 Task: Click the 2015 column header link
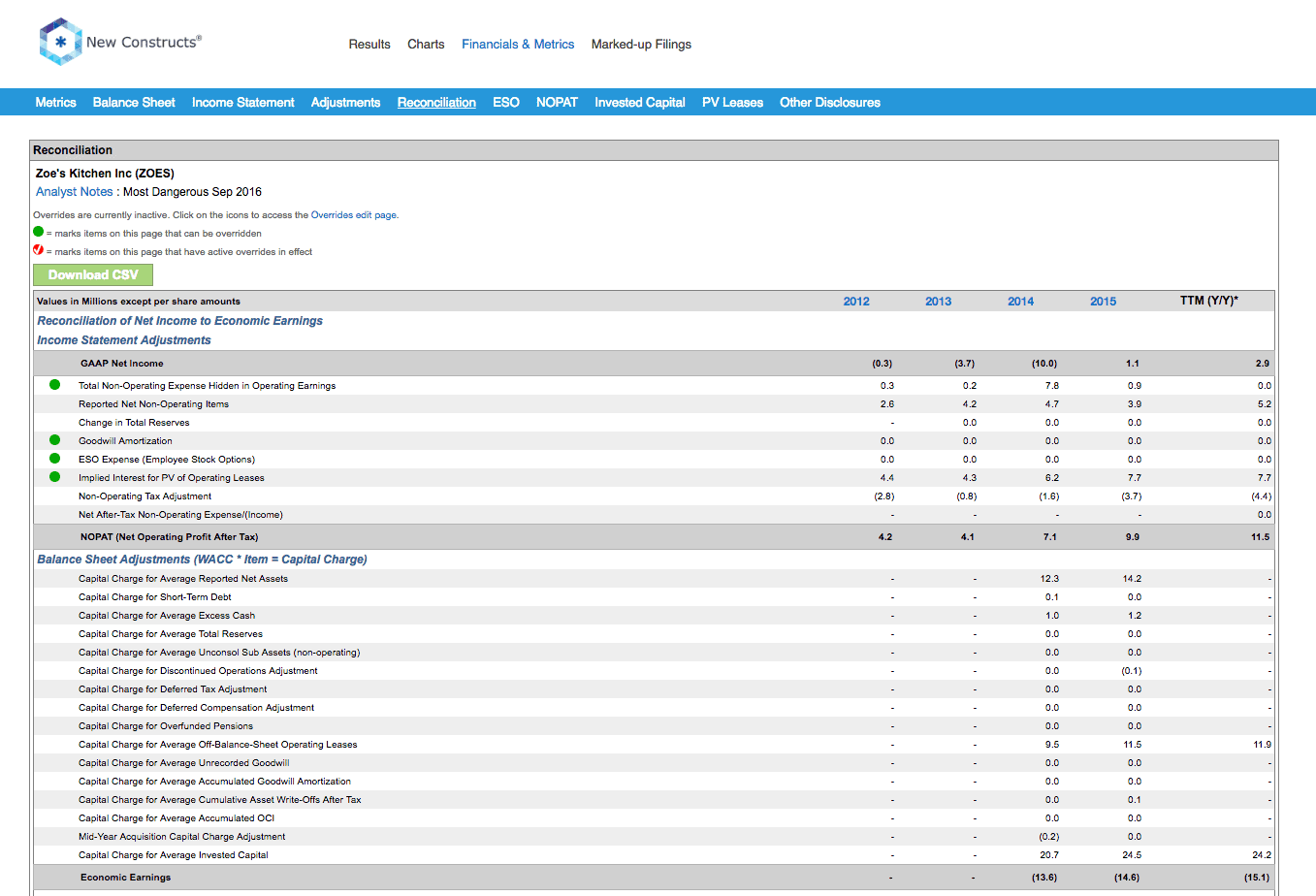coord(1103,302)
